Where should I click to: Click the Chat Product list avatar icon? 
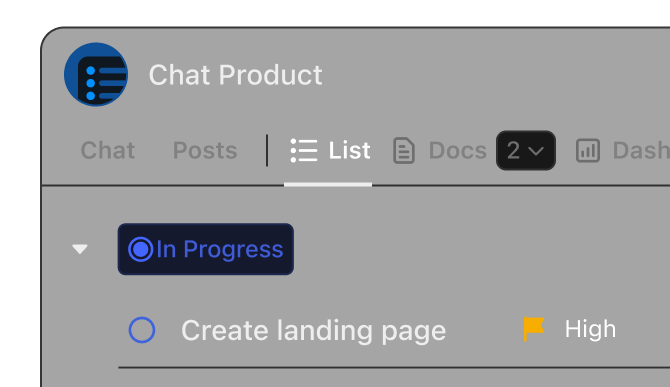(96, 74)
